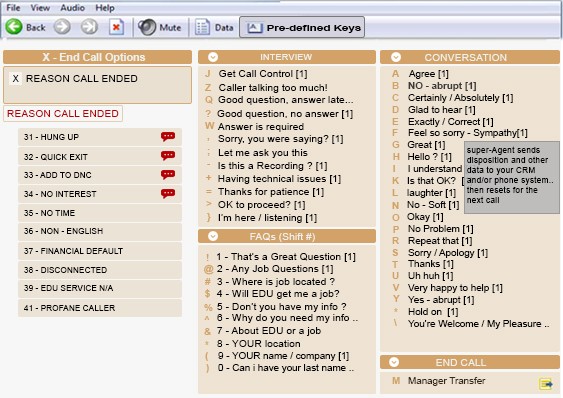
Task: Click 'Manager Transfer' under END CALL
Action: 446,381
